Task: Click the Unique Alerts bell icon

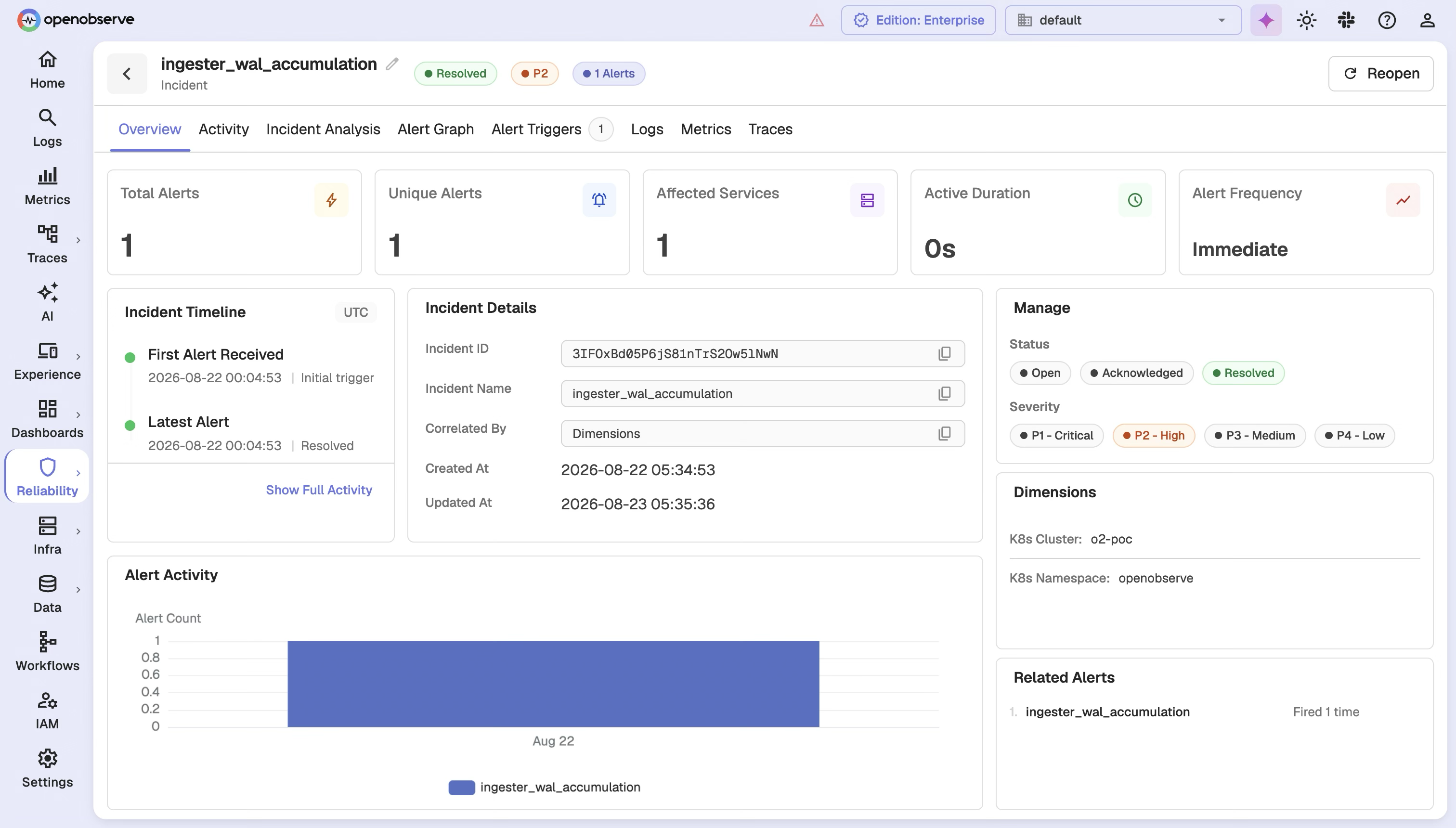Action: tap(599, 200)
